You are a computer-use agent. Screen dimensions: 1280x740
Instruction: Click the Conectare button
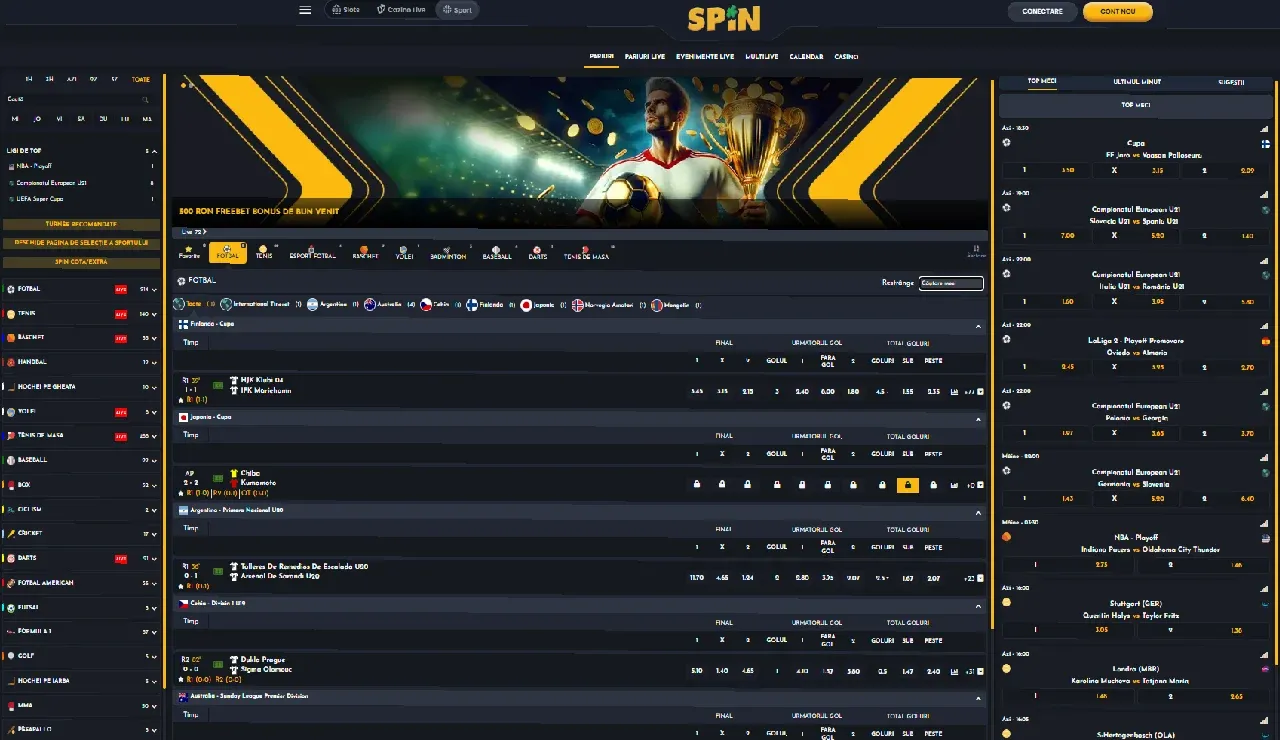click(1042, 12)
